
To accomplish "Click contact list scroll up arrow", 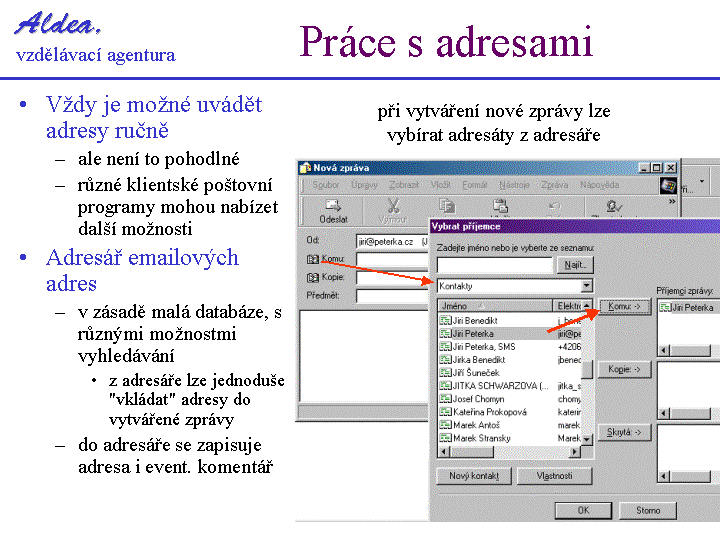I will click(x=587, y=306).
